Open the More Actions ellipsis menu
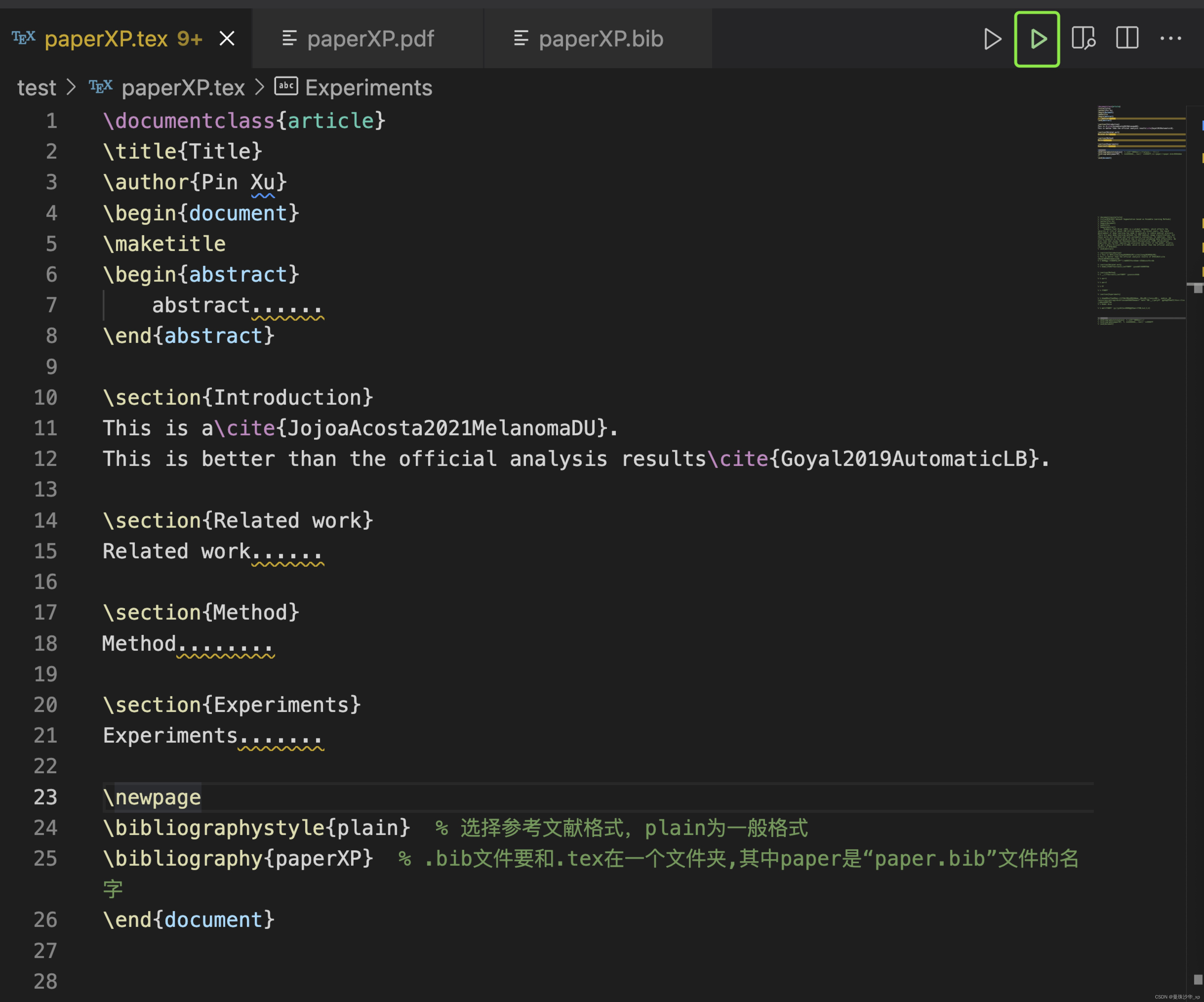Viewport: 1204px width, 1002px height. pos(1171,39)
